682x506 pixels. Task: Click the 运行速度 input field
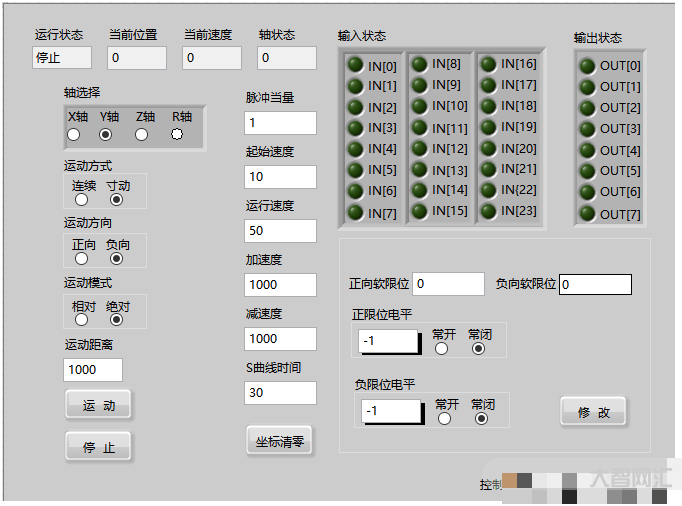click(280, 231)
